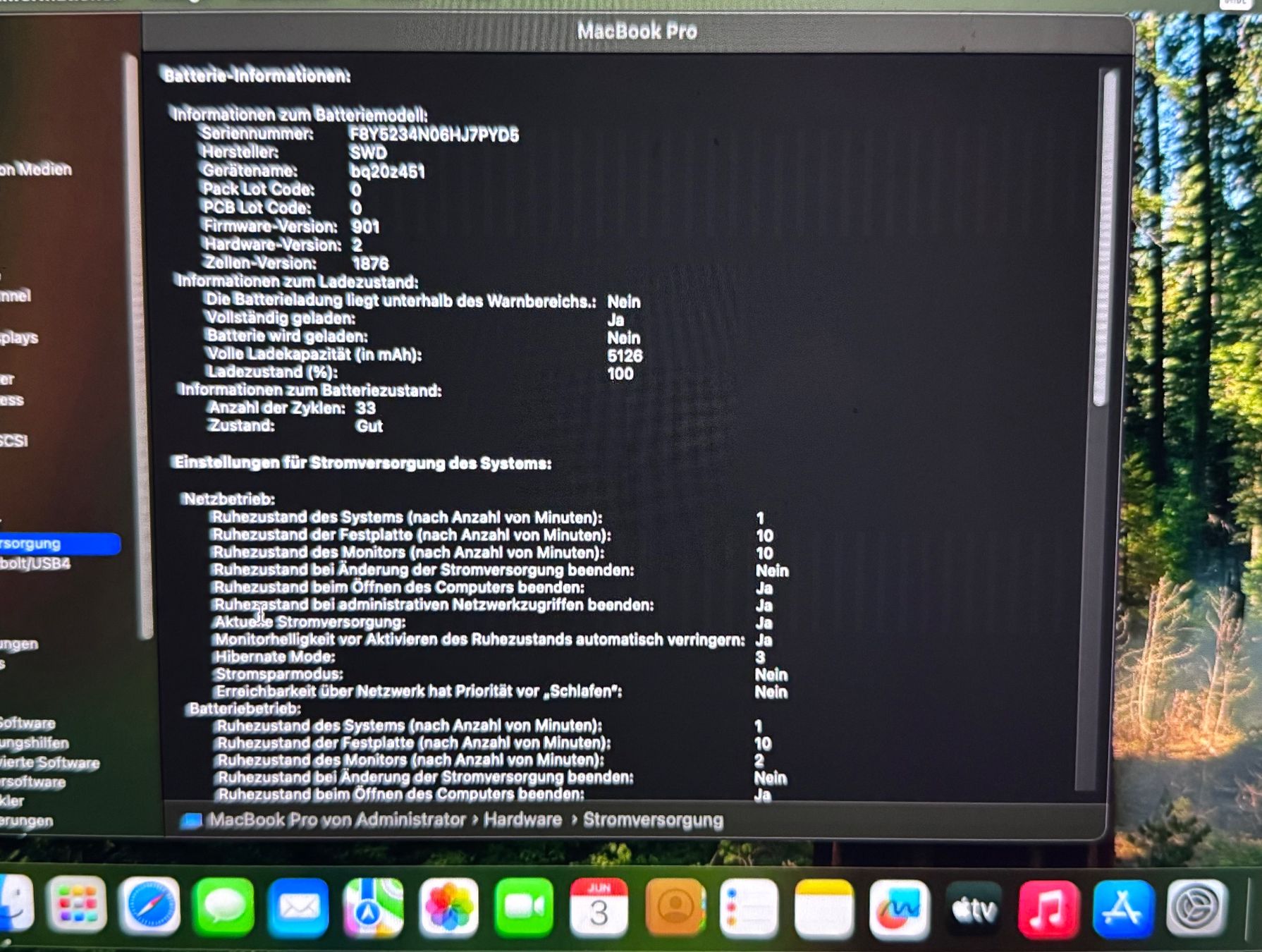The width and height of the screenshot is (1262, 952).
Task: Open the Photos app in Dock
Action: coord(448,908)
